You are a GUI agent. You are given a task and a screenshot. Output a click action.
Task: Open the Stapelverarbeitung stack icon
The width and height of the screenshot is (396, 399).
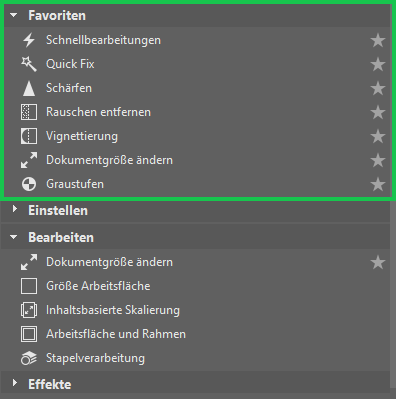click(29, 358)
